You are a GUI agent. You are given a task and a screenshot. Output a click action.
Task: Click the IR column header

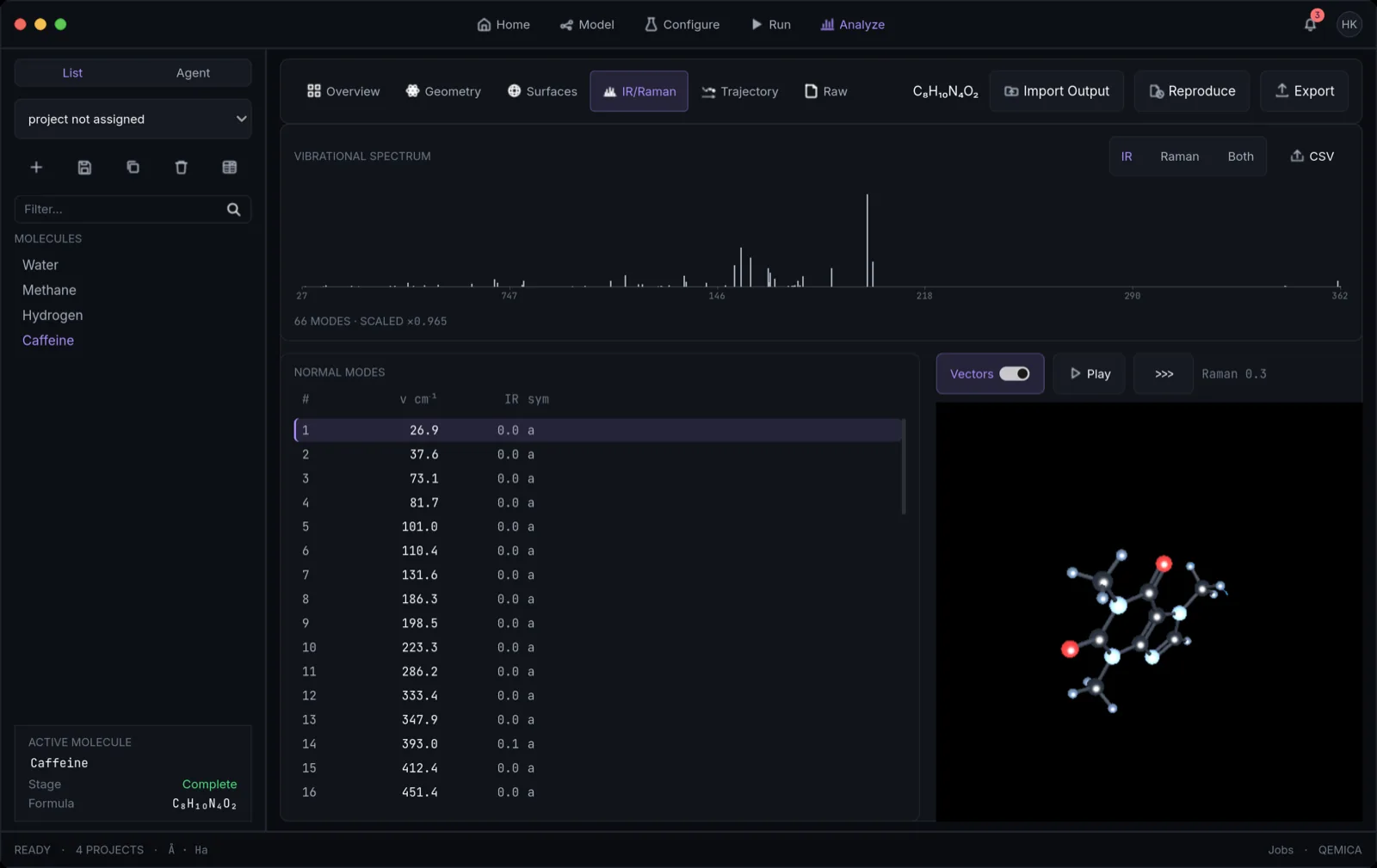(511, 399)
